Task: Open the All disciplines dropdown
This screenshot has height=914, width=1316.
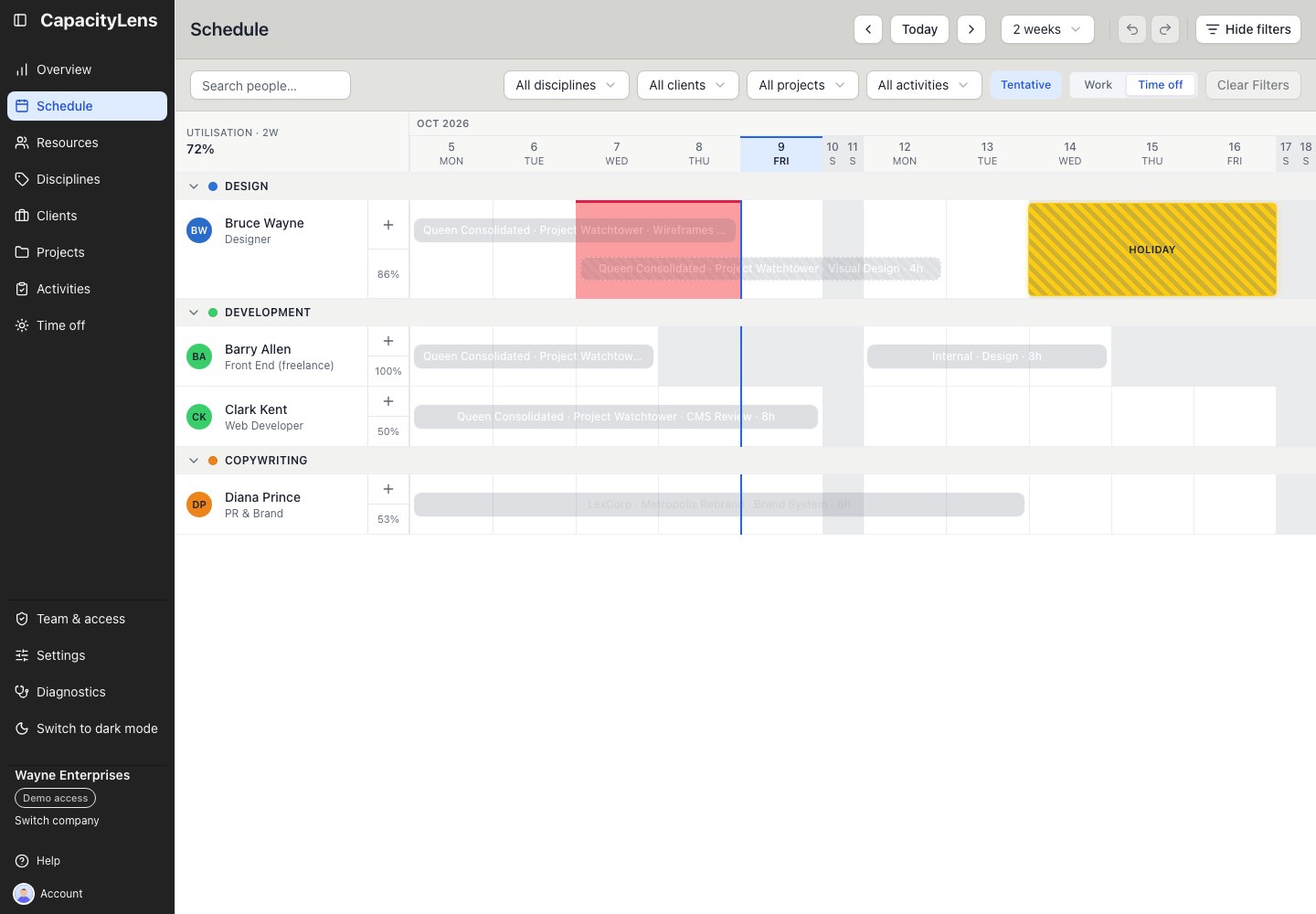Action: point(566,85)
